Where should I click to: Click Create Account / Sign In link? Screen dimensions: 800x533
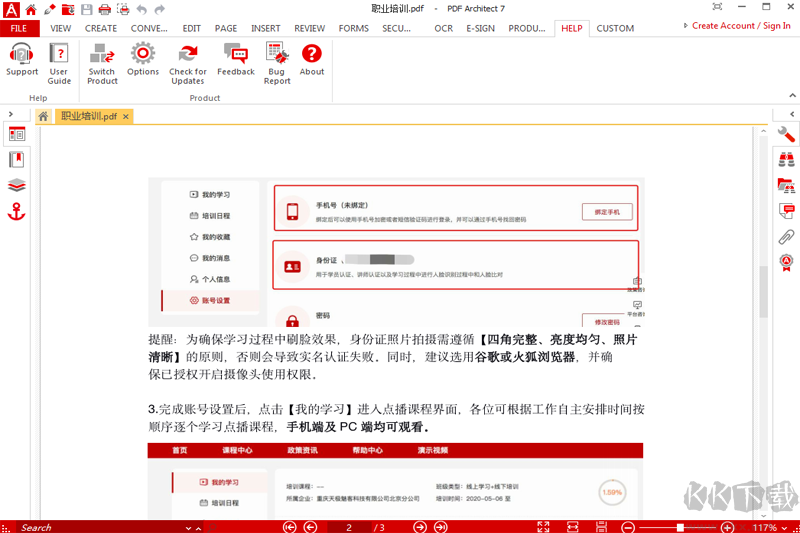741,26
